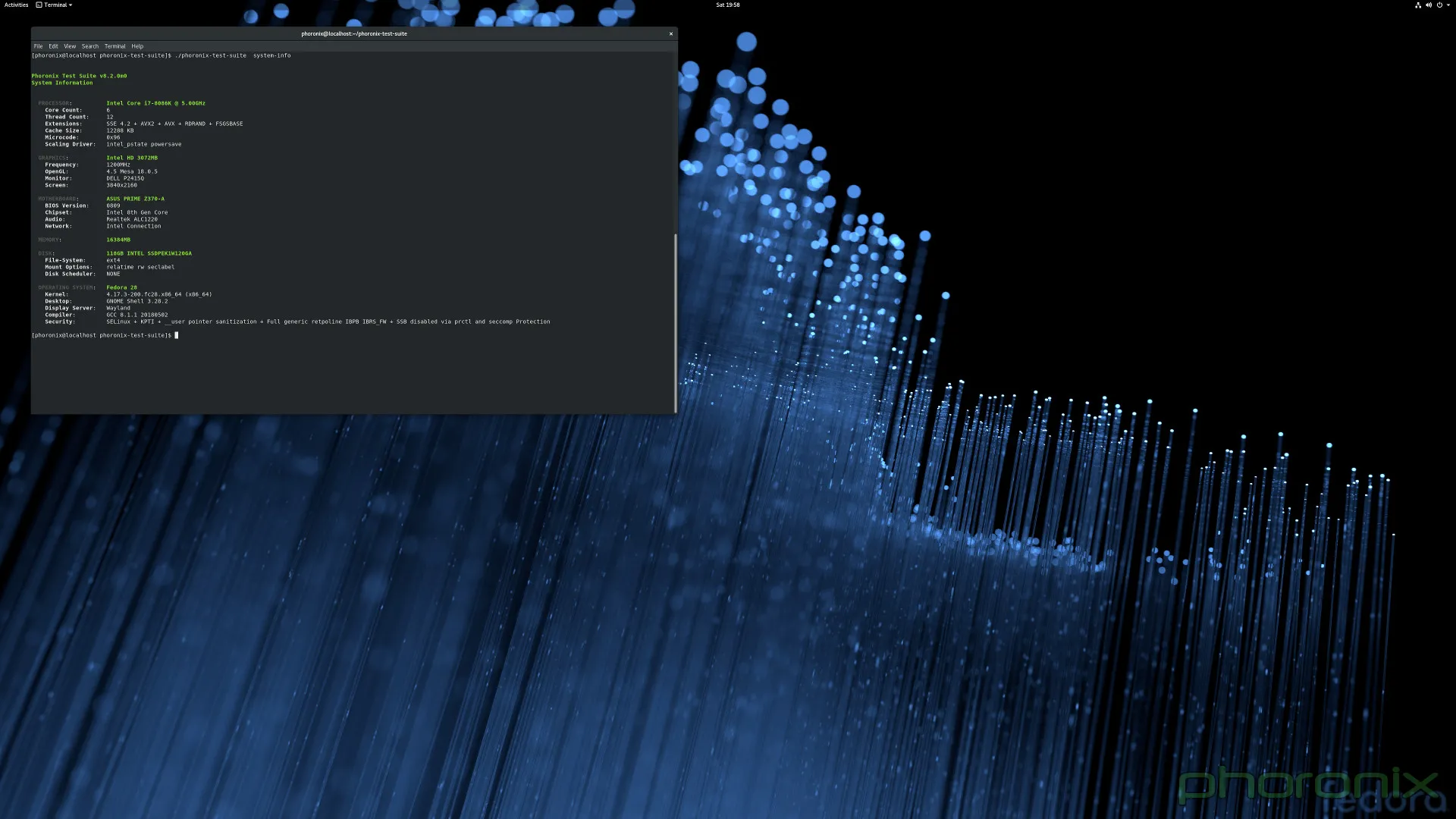1456x819 pixels.
Task: Expand the Terminal application menu arrow
Action: point(71,5)
